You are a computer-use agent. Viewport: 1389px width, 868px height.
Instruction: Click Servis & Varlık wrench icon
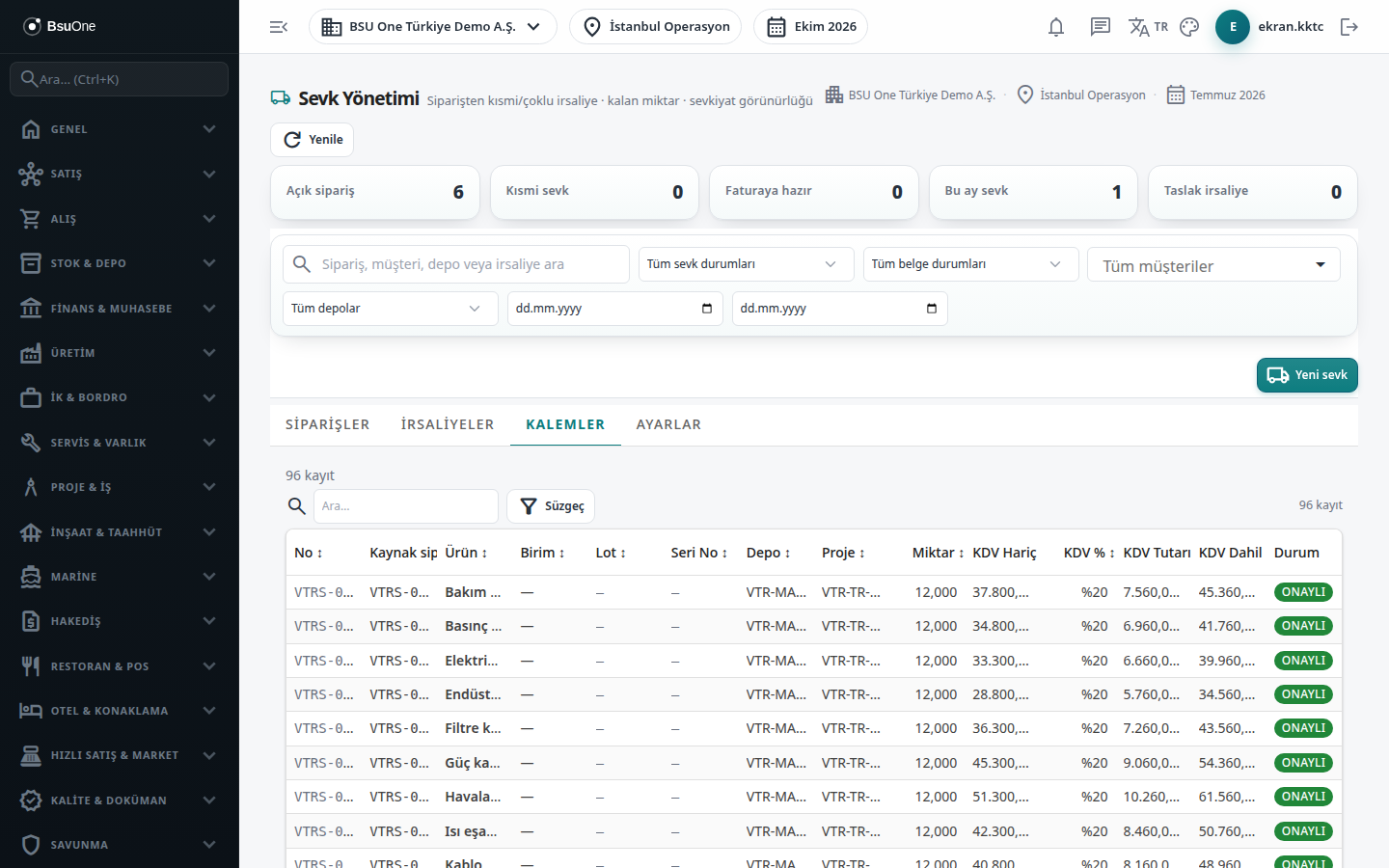pyautogui.click(x=31, y=443)
